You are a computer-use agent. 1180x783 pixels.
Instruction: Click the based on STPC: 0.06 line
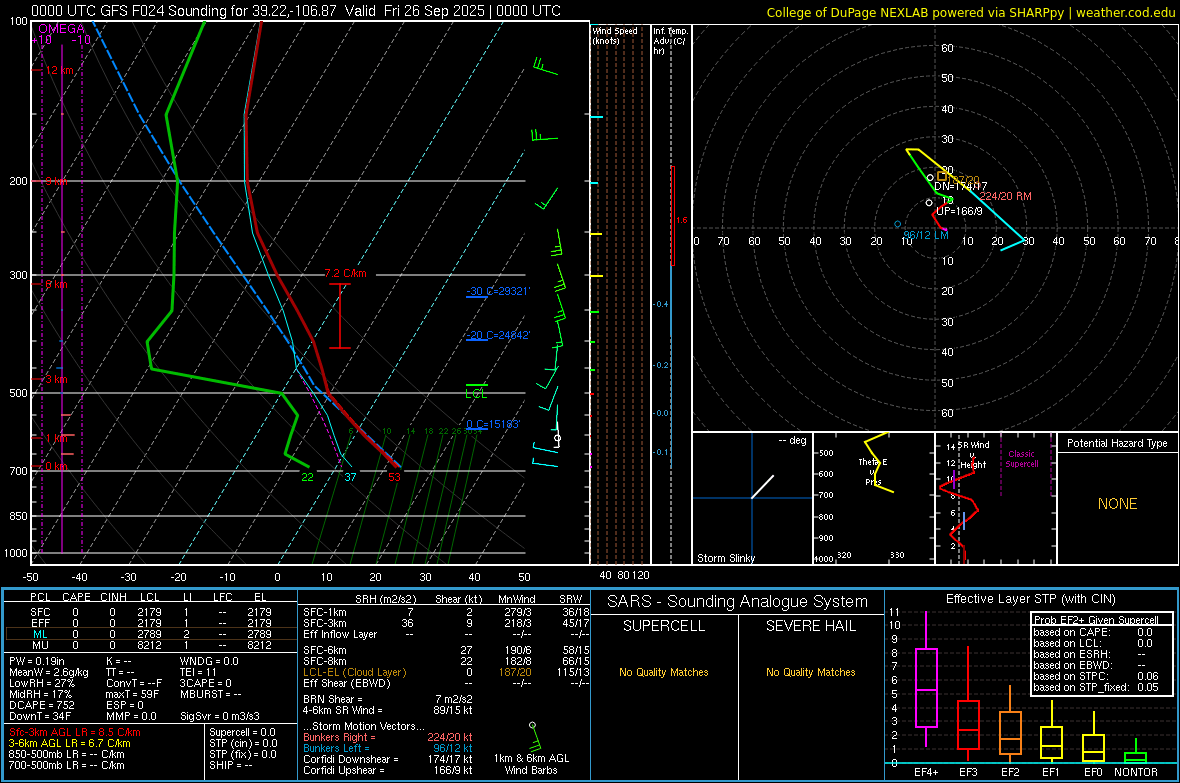[x=1096, y=676]
